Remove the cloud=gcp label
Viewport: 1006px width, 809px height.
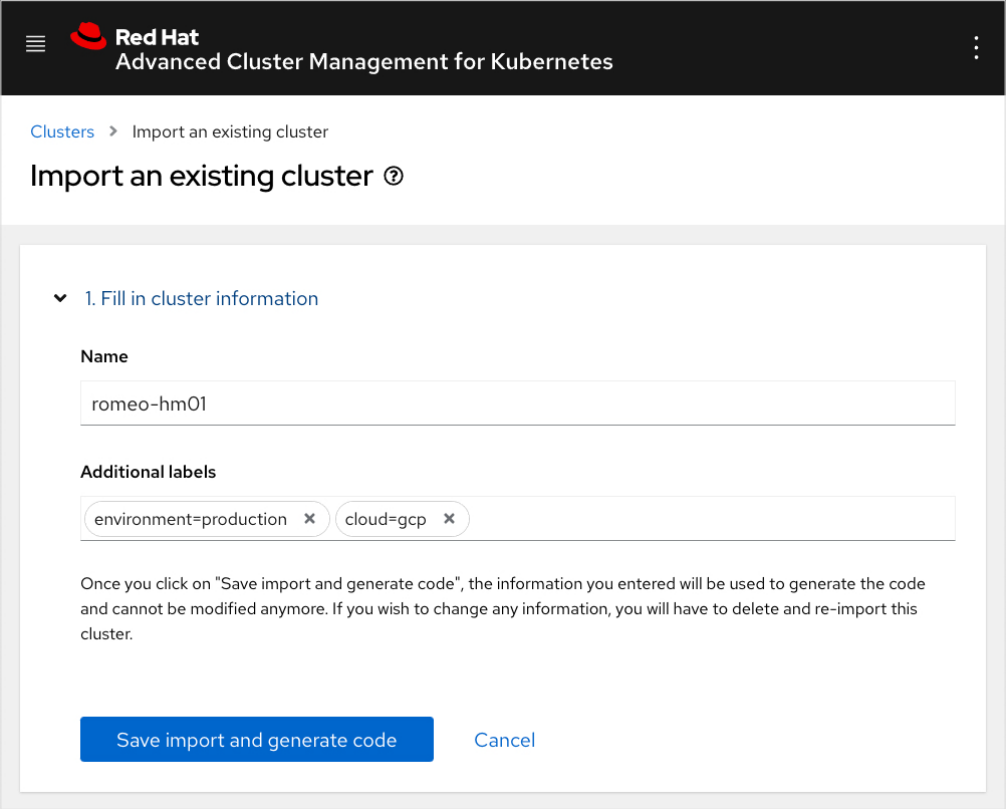click(449, 518)
